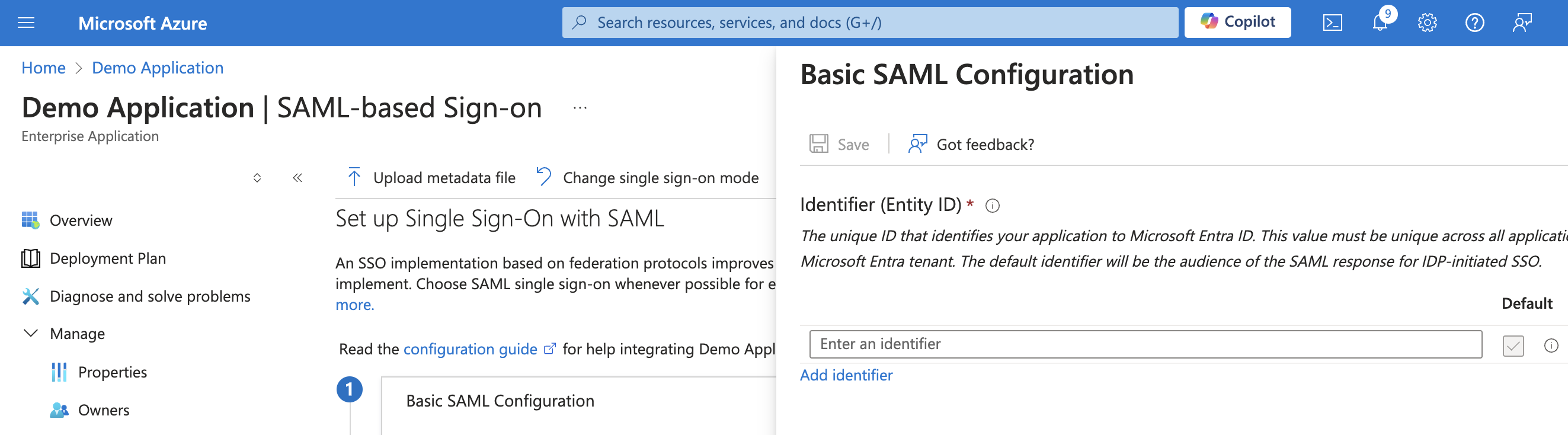Select the Manage sidebar group label
The image size is (1568, 435).
[x=77, y=334]
